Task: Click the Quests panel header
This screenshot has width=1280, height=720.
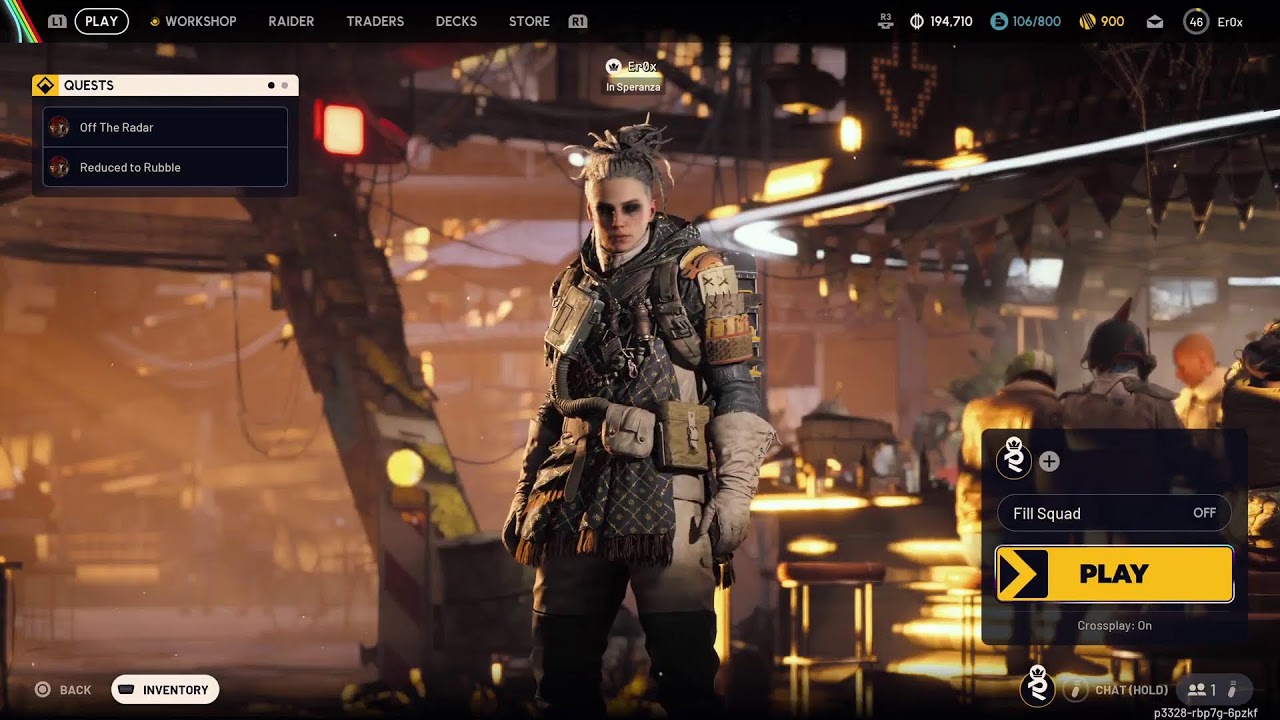Action: point(165,85)
